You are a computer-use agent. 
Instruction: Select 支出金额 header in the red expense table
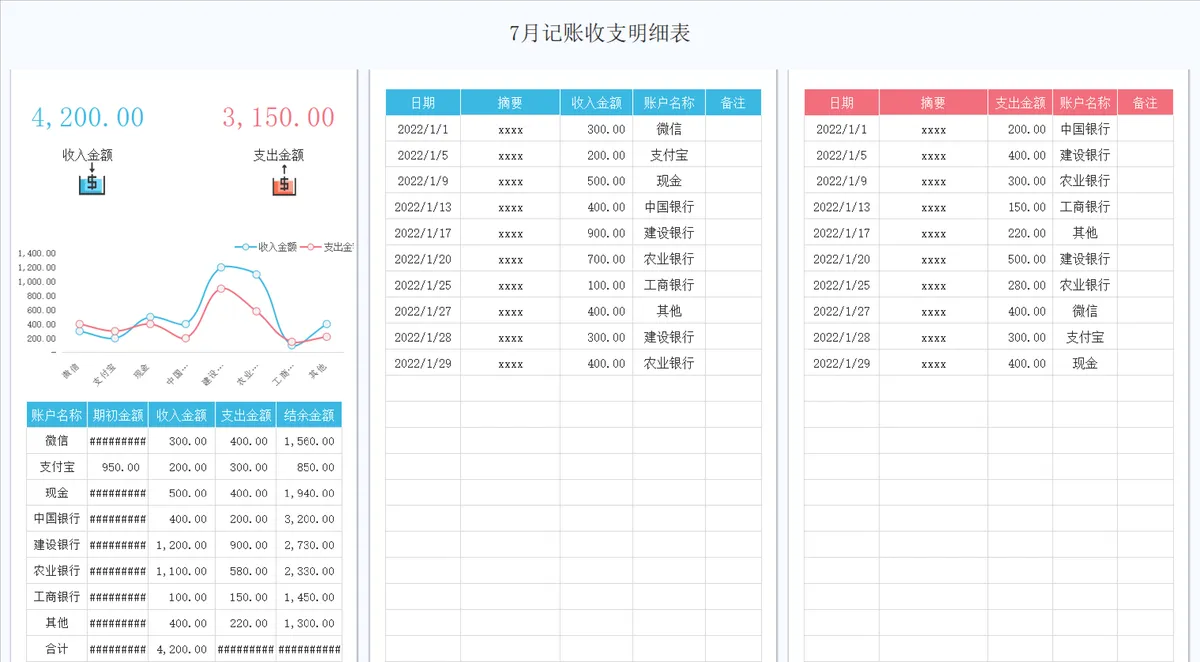click(x=1020, y=102)
